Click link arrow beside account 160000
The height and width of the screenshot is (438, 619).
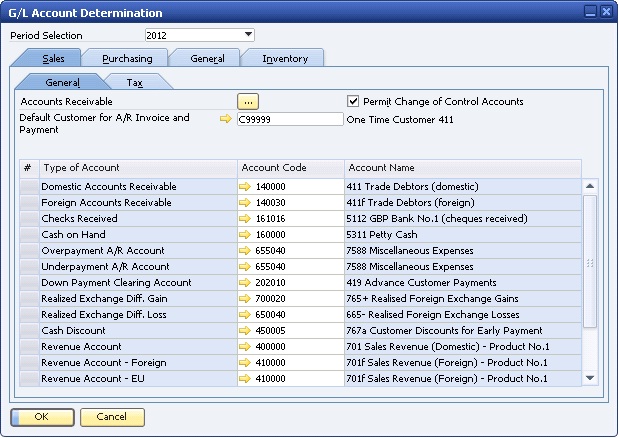(x=245, y=234)
